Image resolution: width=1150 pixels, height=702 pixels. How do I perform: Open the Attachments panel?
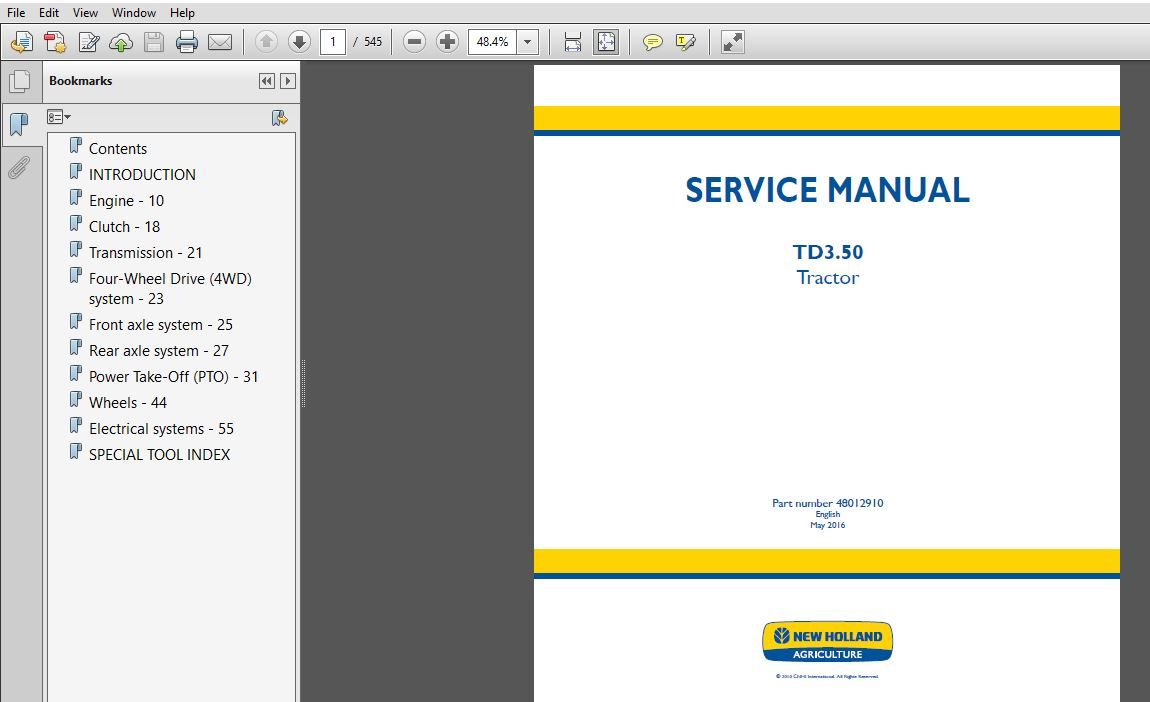21,167
